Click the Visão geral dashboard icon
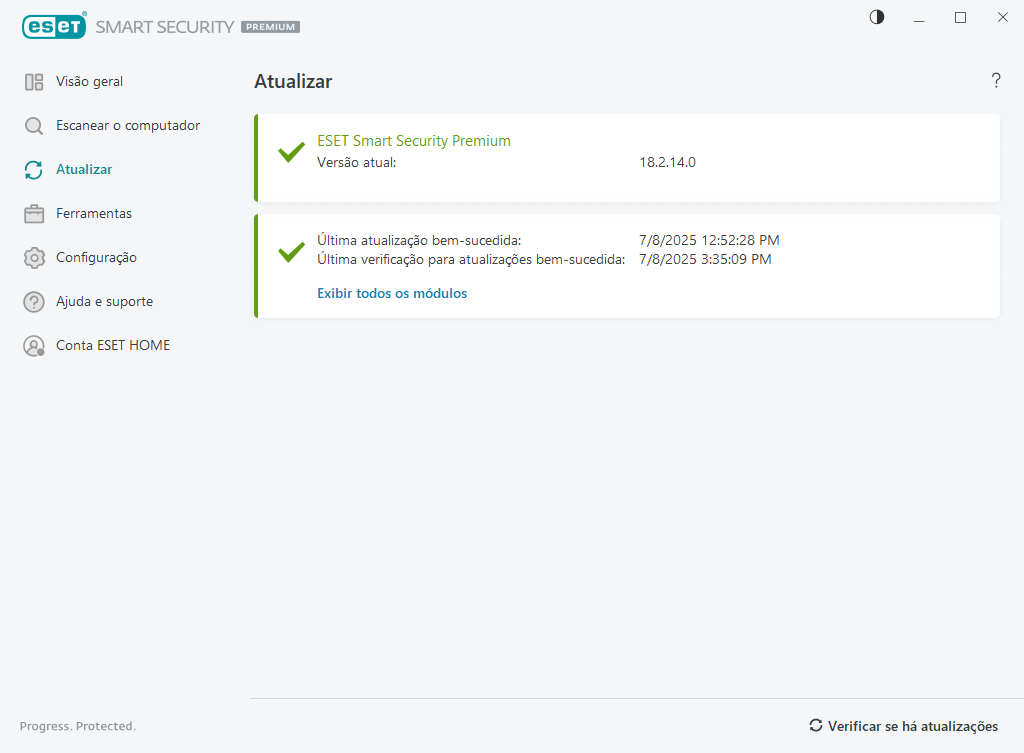This screenshot has height=753, width=1024. (34, 82)
